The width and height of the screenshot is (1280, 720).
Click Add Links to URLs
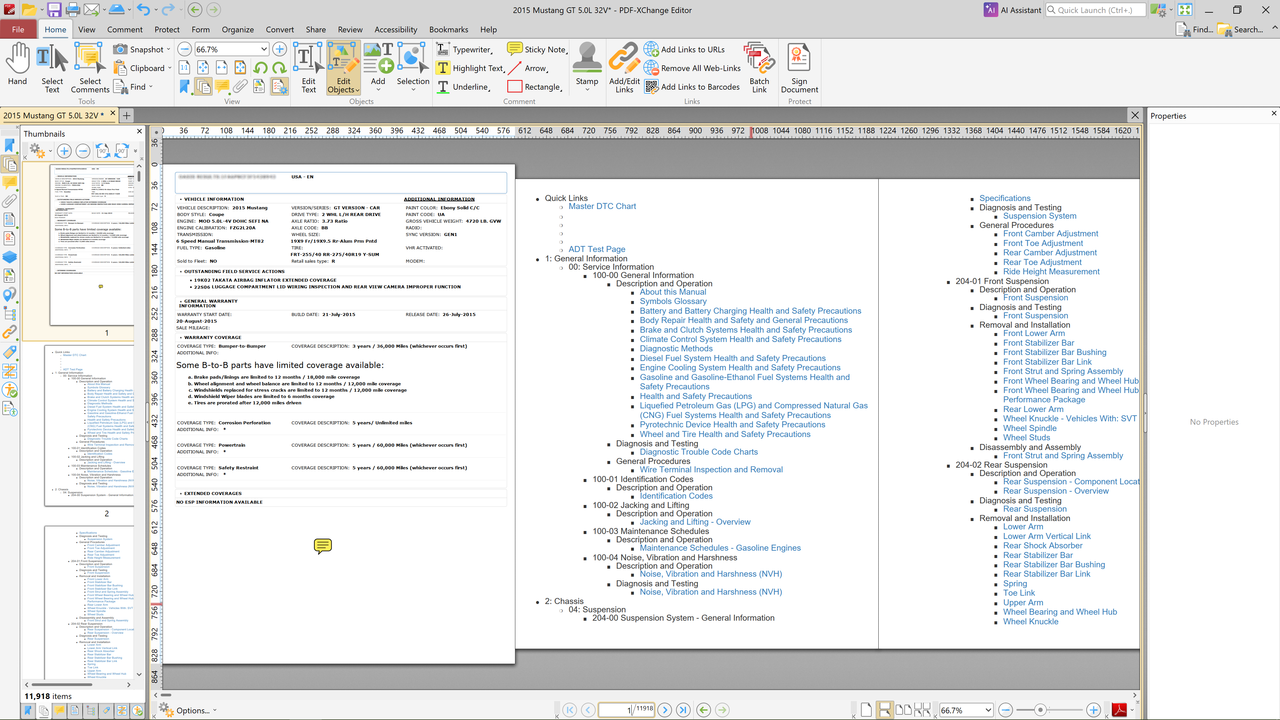[x=685, y=49]
